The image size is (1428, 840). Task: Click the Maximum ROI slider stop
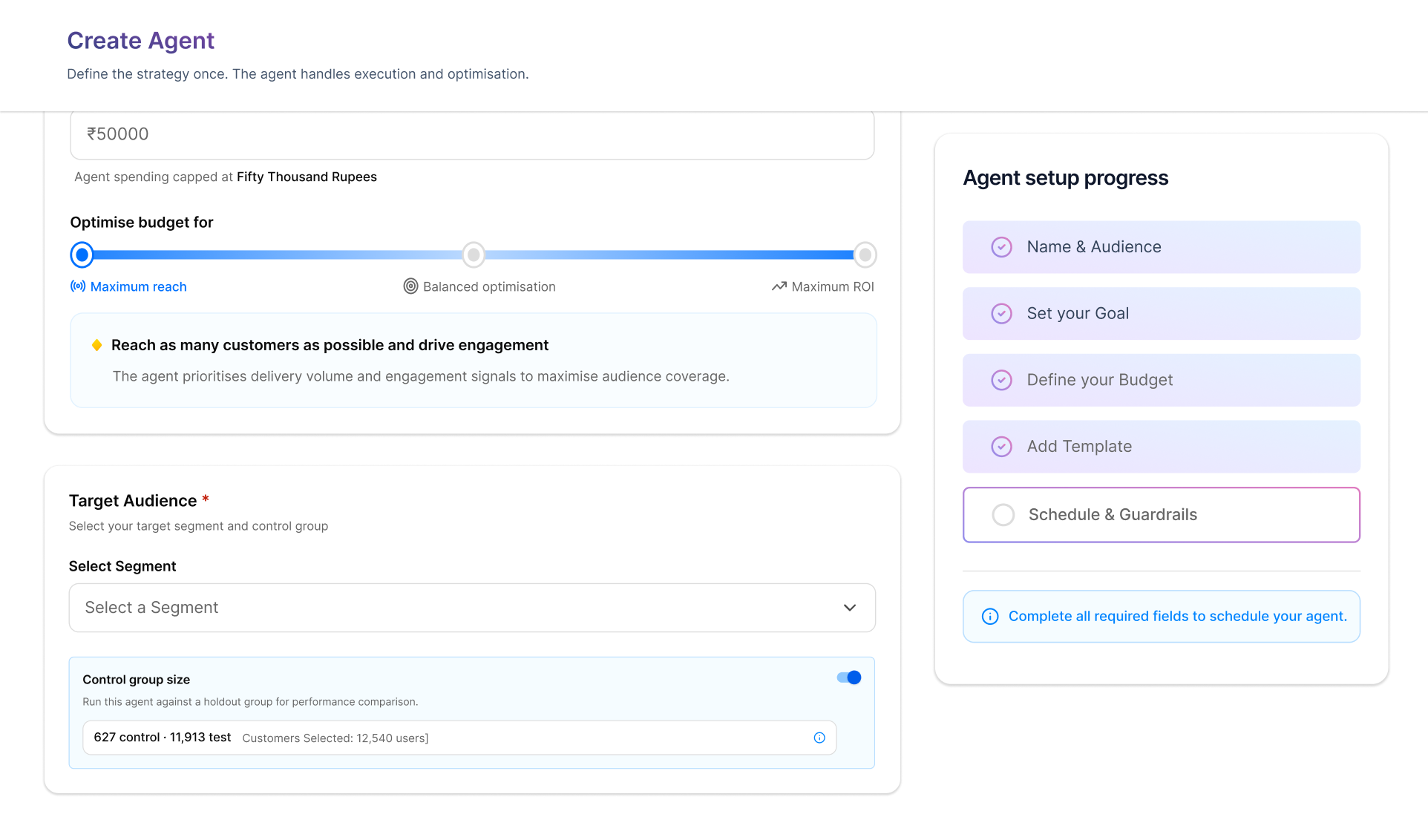tap(865, 255)
